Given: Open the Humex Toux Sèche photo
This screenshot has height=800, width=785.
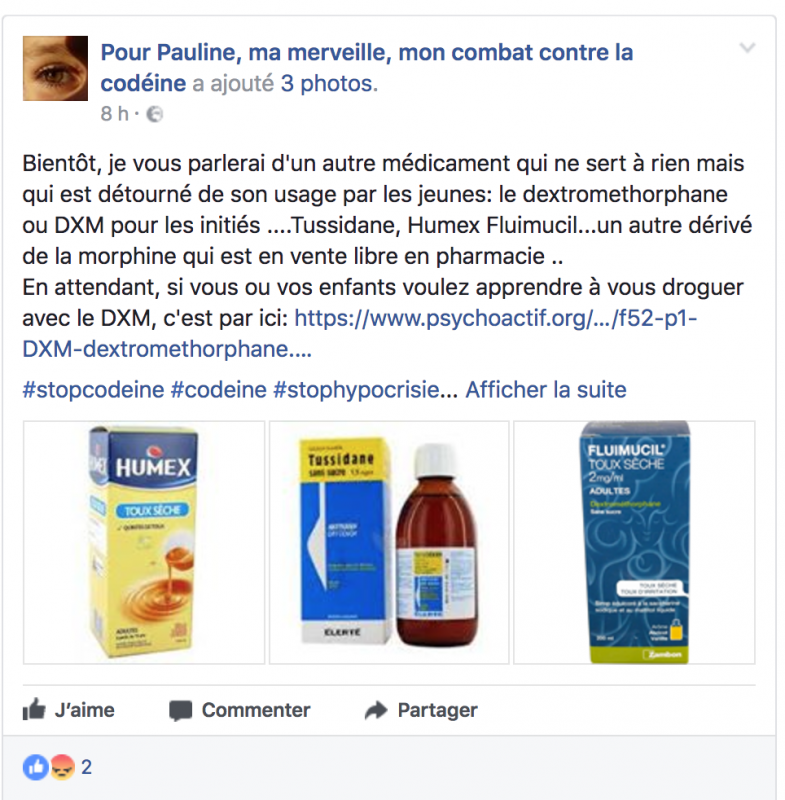Looking at the screenshot, I should point(144,542).
